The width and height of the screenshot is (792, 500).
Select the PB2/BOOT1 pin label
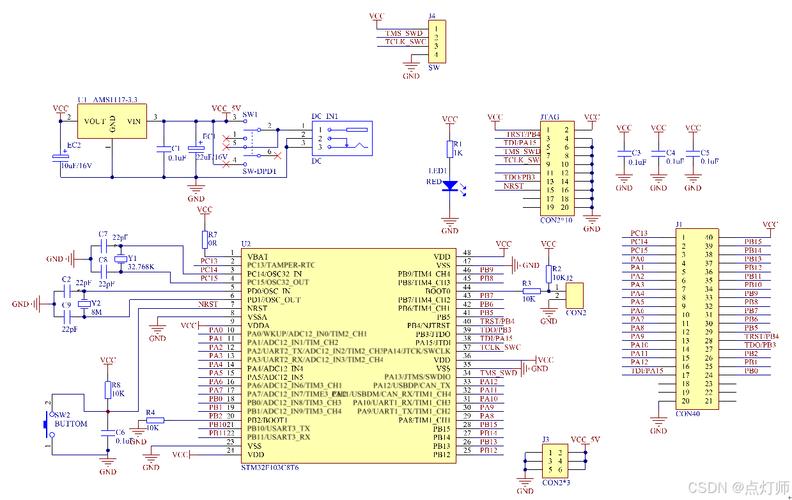(x=267, y=420)
